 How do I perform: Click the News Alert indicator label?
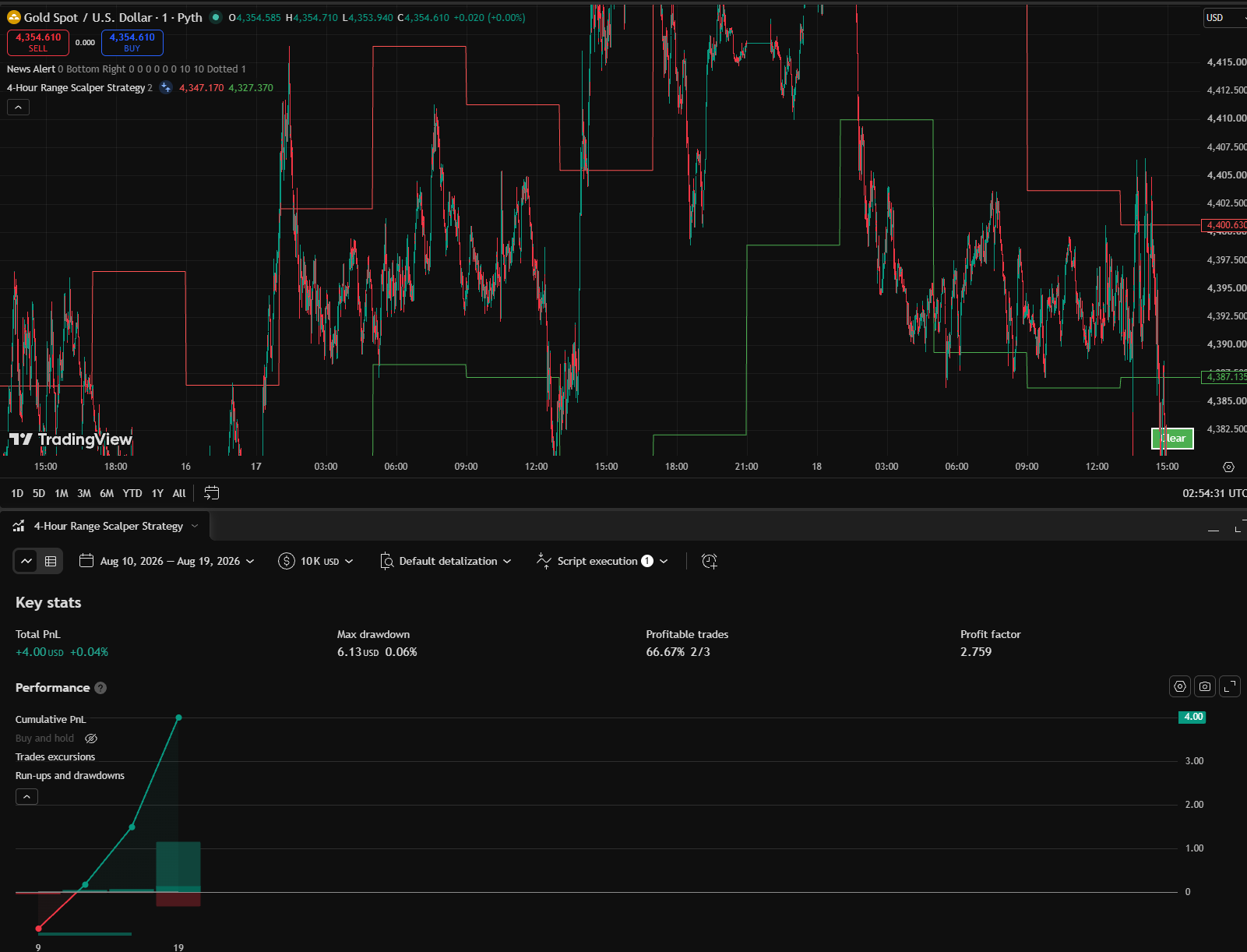31,69
